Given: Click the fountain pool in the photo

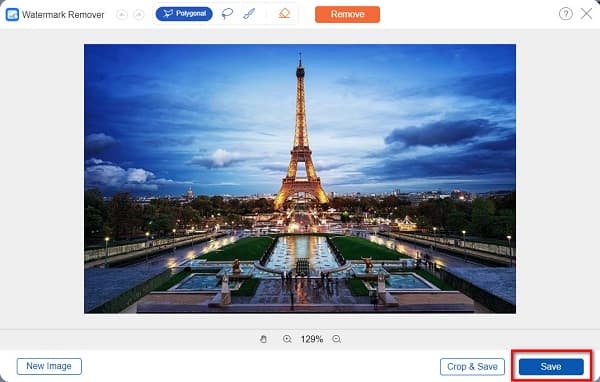Looking at the screenshot, I should 302,253.
